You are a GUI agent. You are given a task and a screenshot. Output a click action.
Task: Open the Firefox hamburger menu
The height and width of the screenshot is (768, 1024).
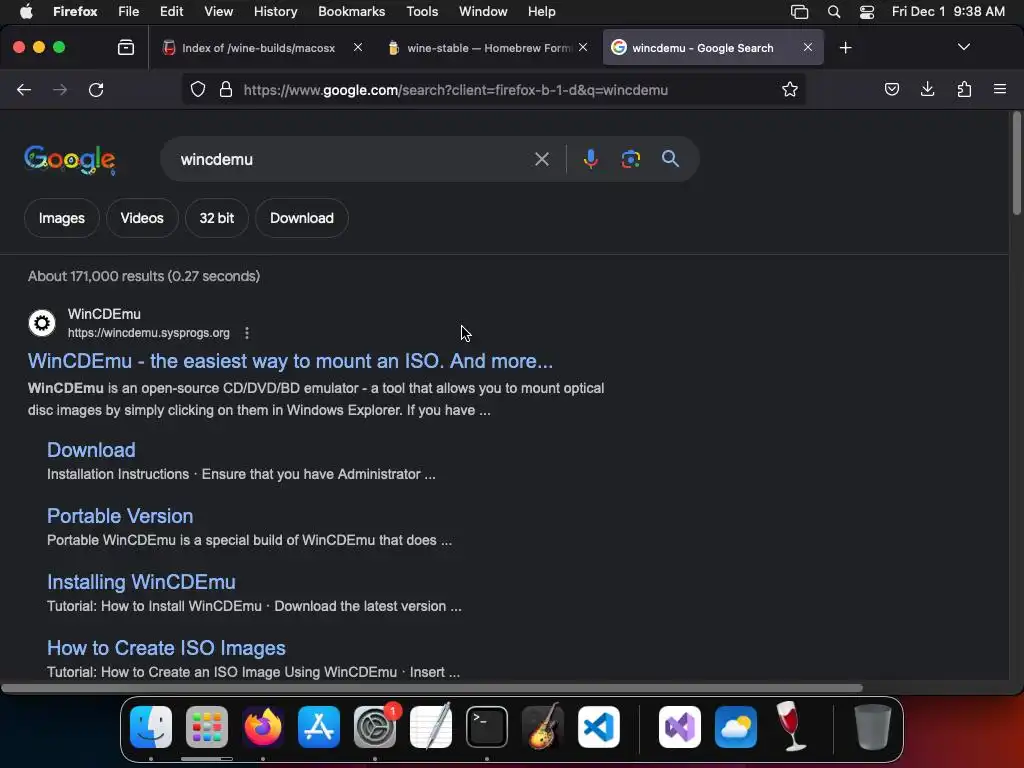pyautogui.click(x=999, y=89)
